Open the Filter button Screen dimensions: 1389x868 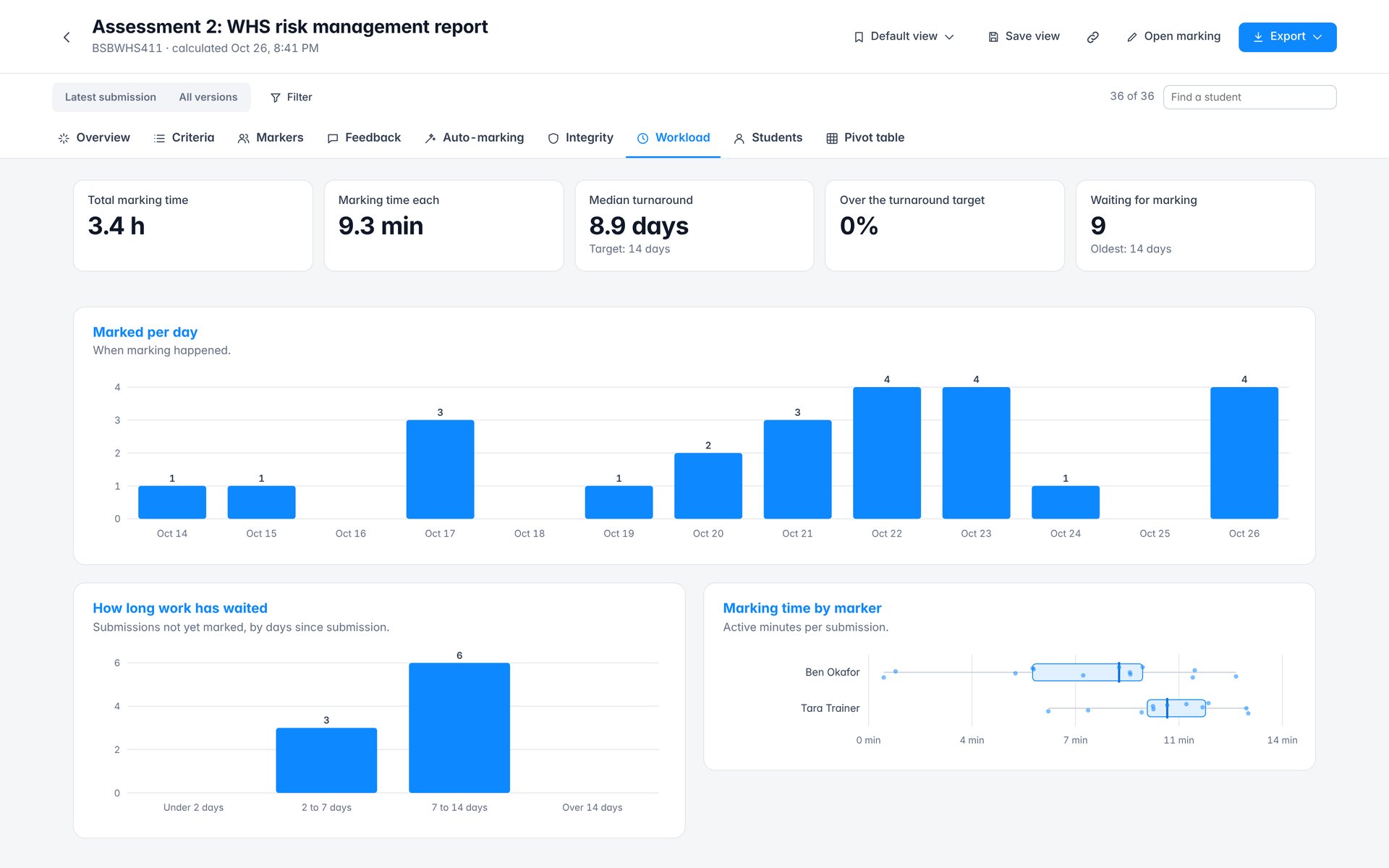click(291, 97)
